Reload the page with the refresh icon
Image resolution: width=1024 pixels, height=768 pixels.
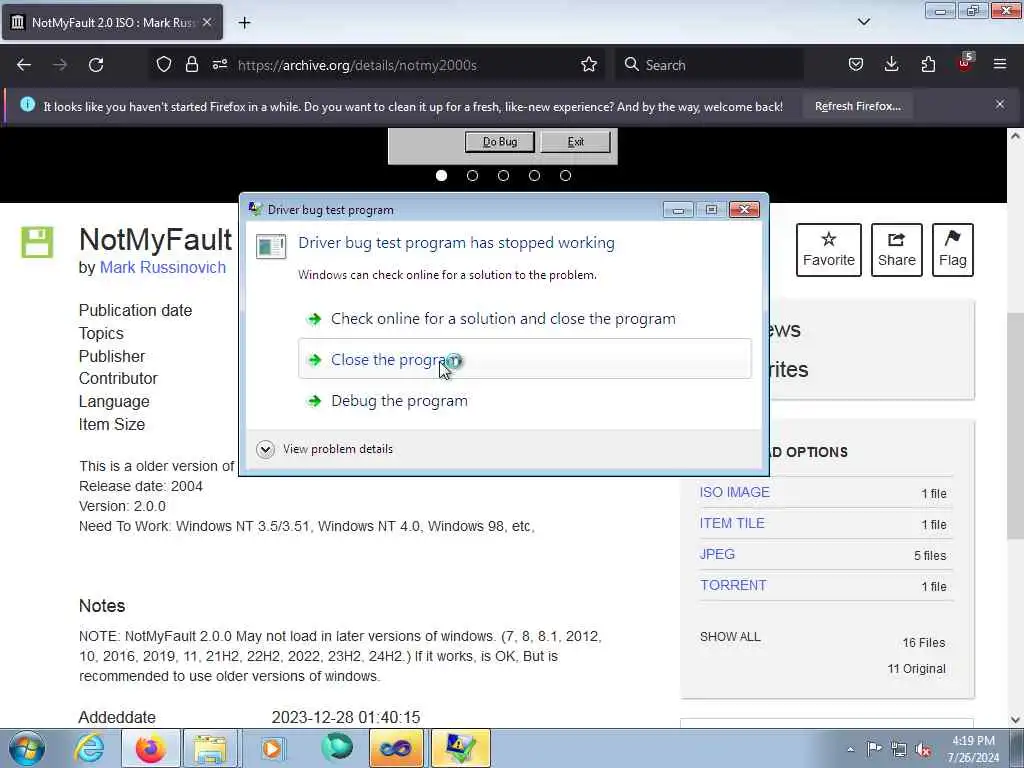[x=96, y=65]
